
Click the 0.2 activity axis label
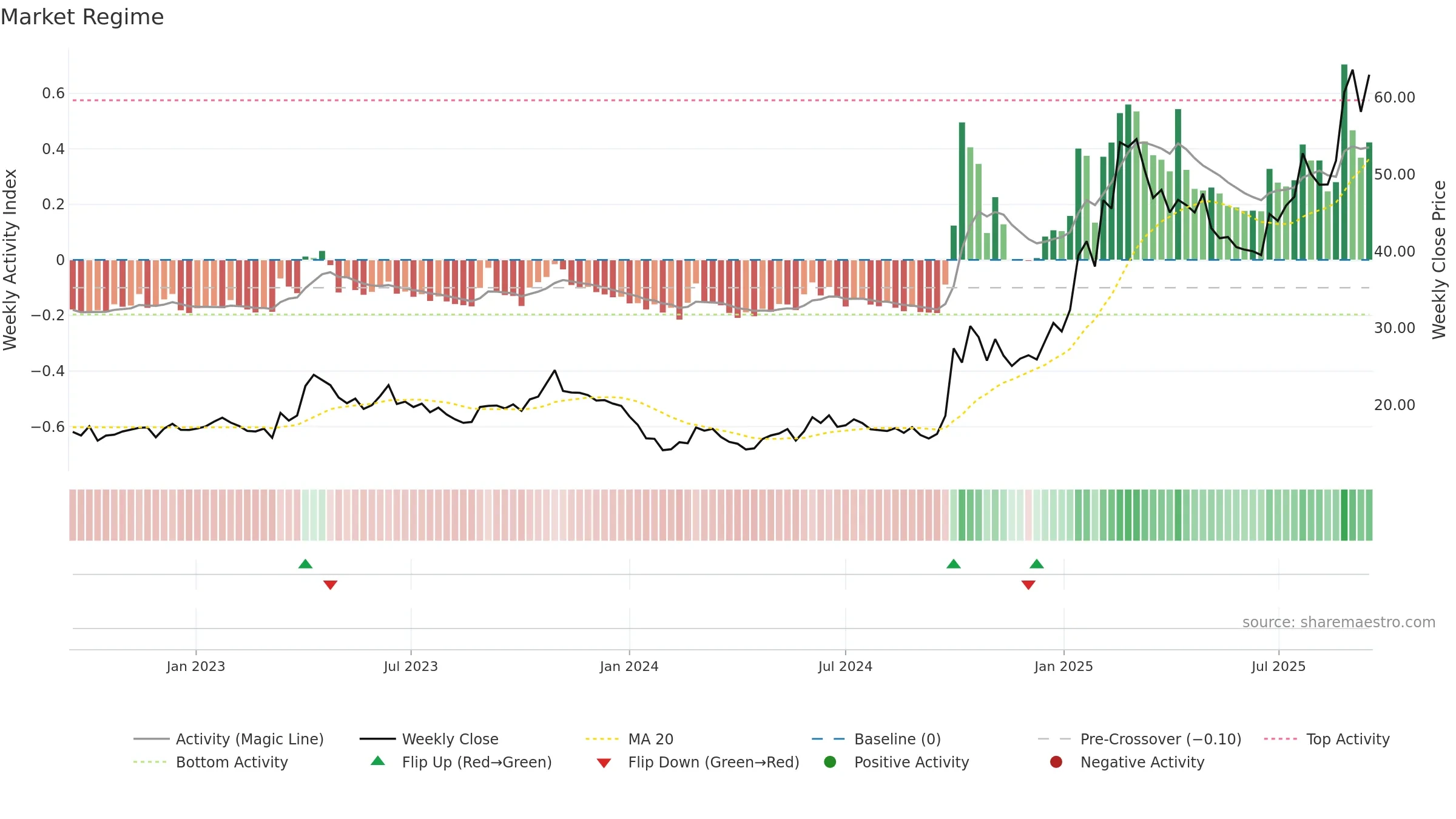53,204
